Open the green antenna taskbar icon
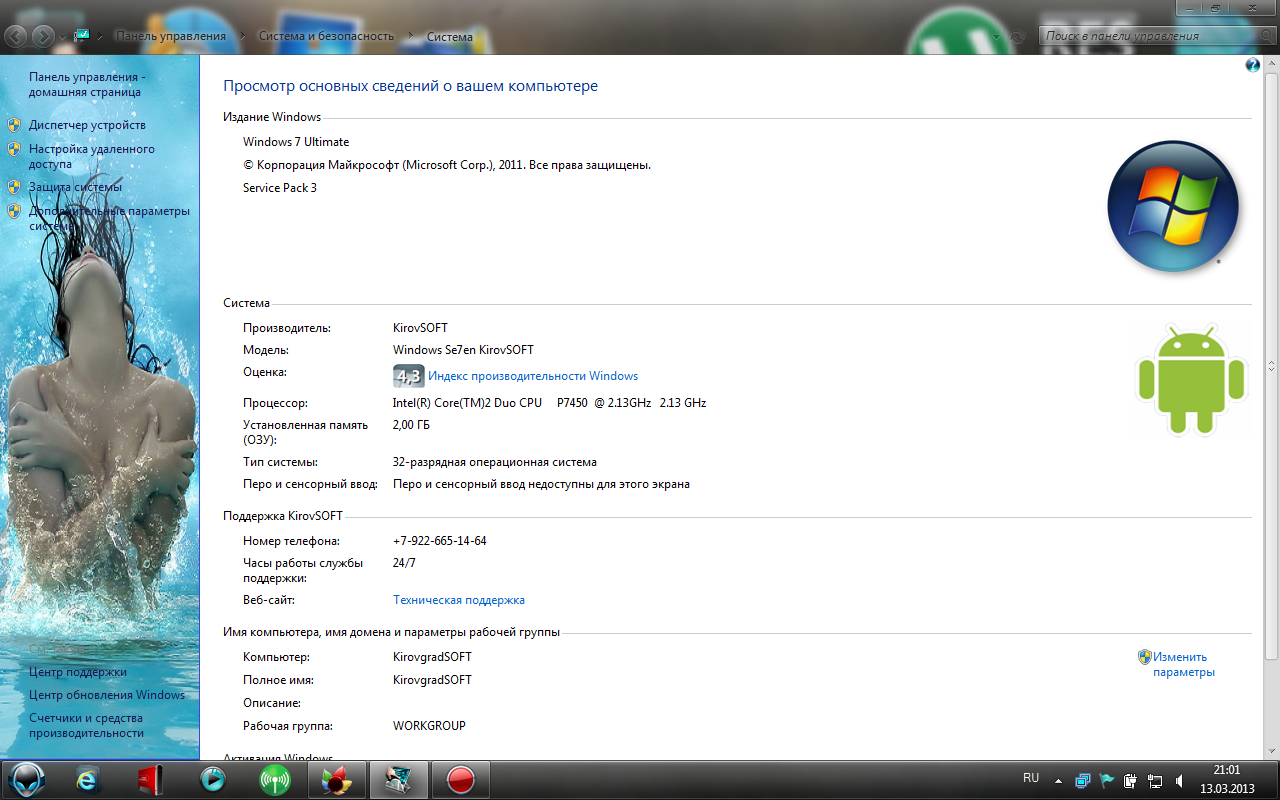Viewport: 1280px width, 800px height. click(274, 779)
